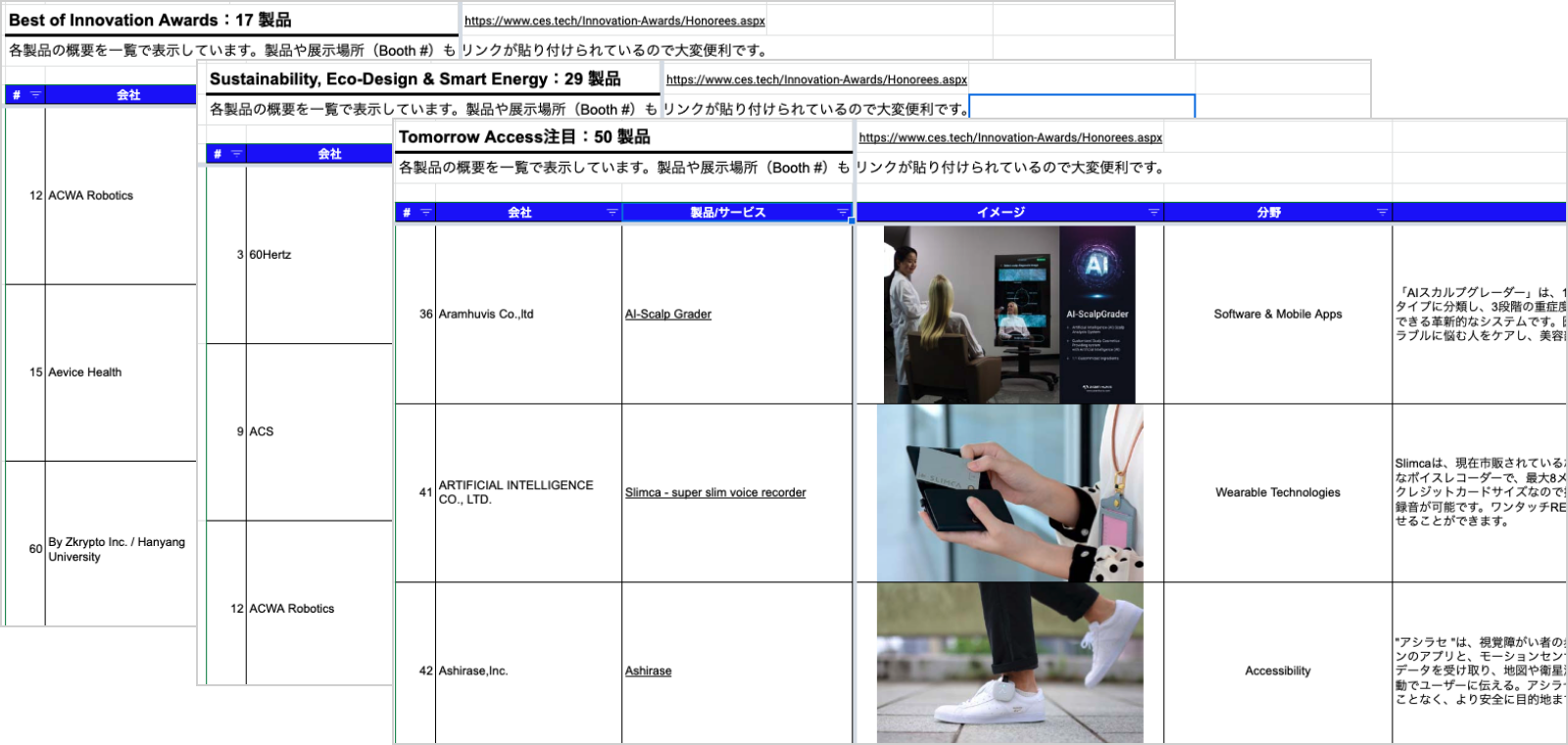Select the 'Tomorrow Access注目：50 製品' title cell

623,137
